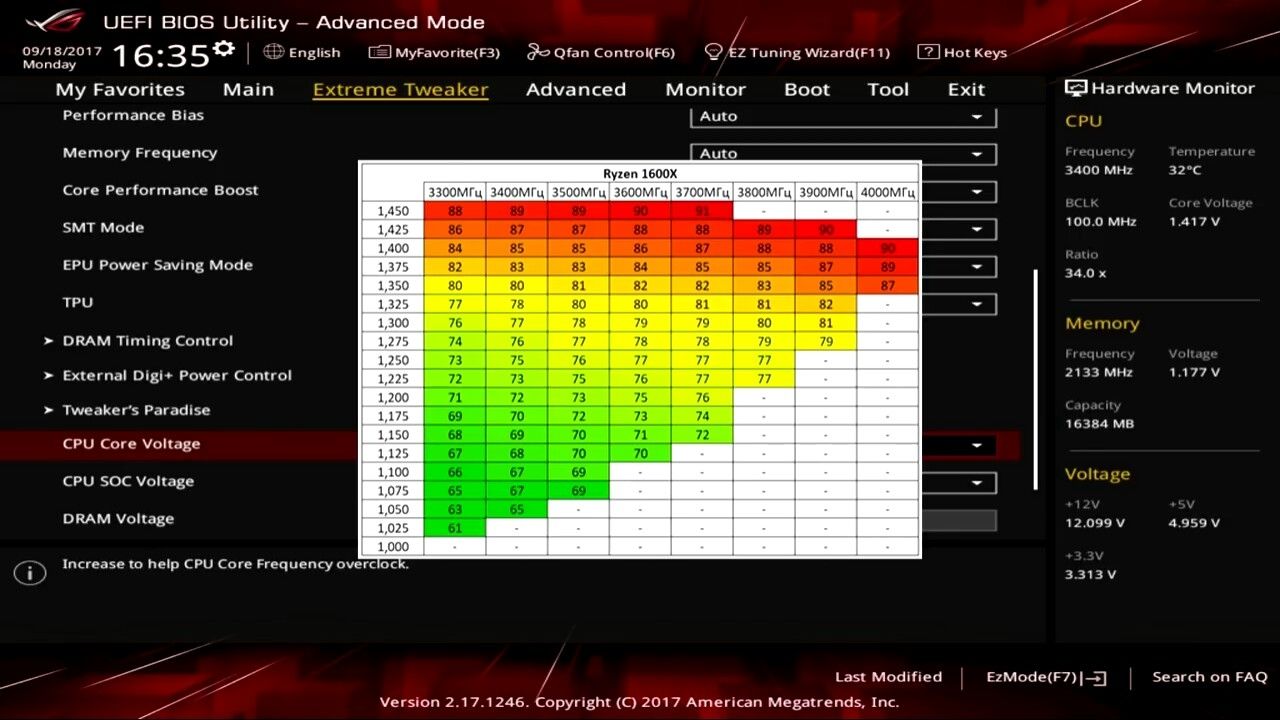Click the green cell showing 61
This screenshot has height=720, width=1280.
click(455, 528)
